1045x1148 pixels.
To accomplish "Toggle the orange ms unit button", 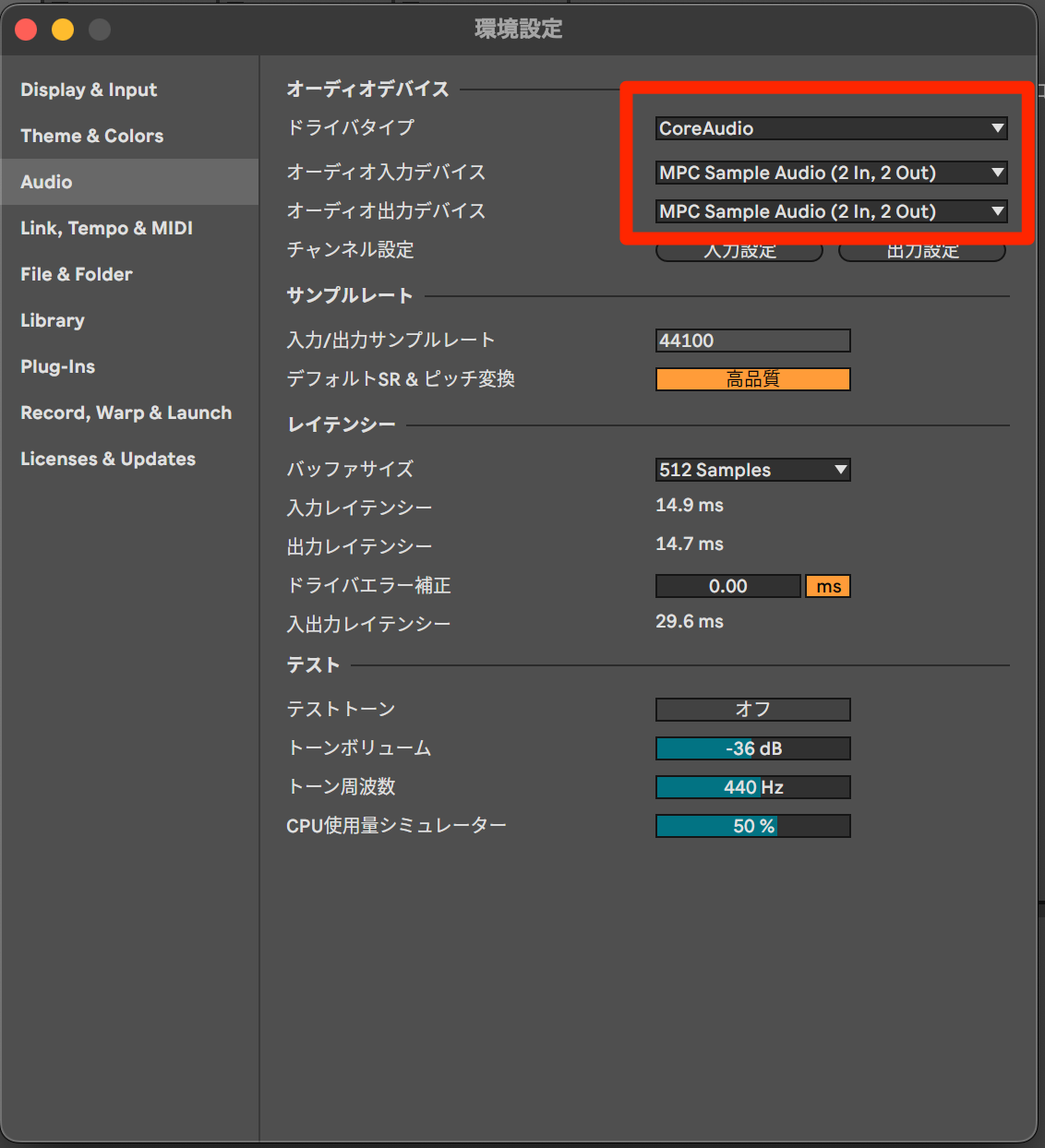I will click(x=828, y=586).
